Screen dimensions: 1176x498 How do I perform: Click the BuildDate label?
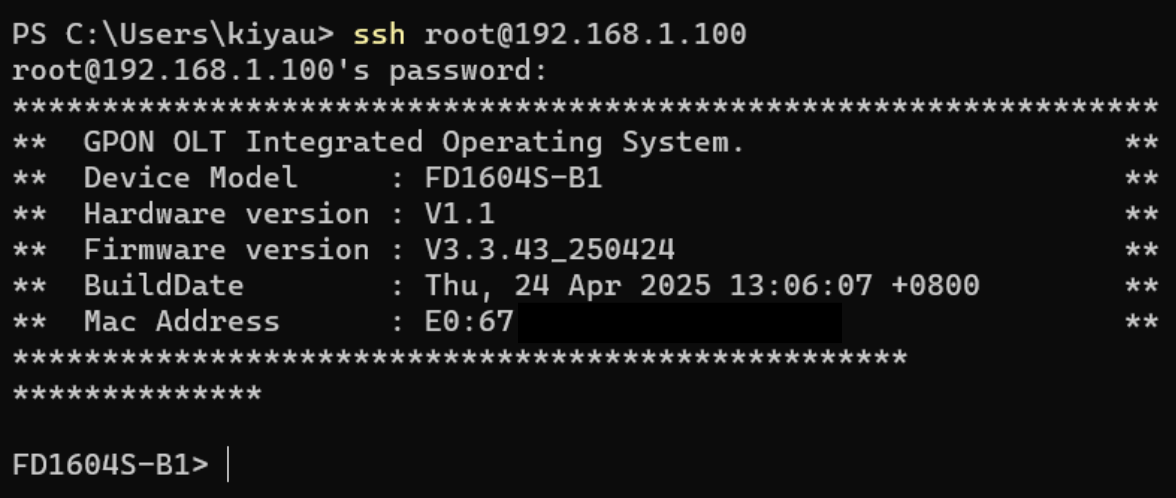point(163,286)
